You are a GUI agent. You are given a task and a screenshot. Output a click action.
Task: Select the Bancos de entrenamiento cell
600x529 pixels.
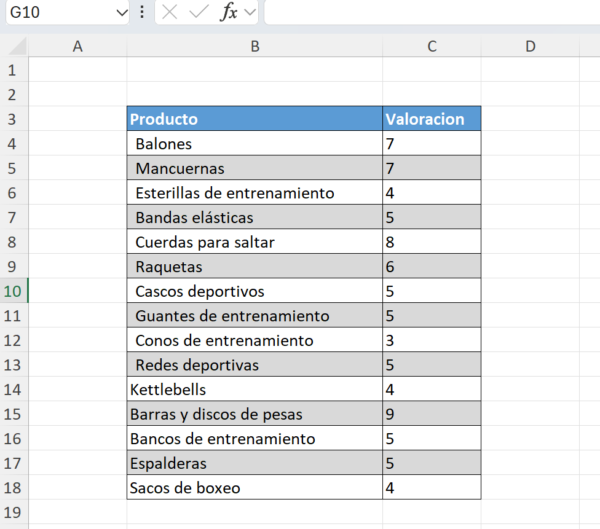255,439
